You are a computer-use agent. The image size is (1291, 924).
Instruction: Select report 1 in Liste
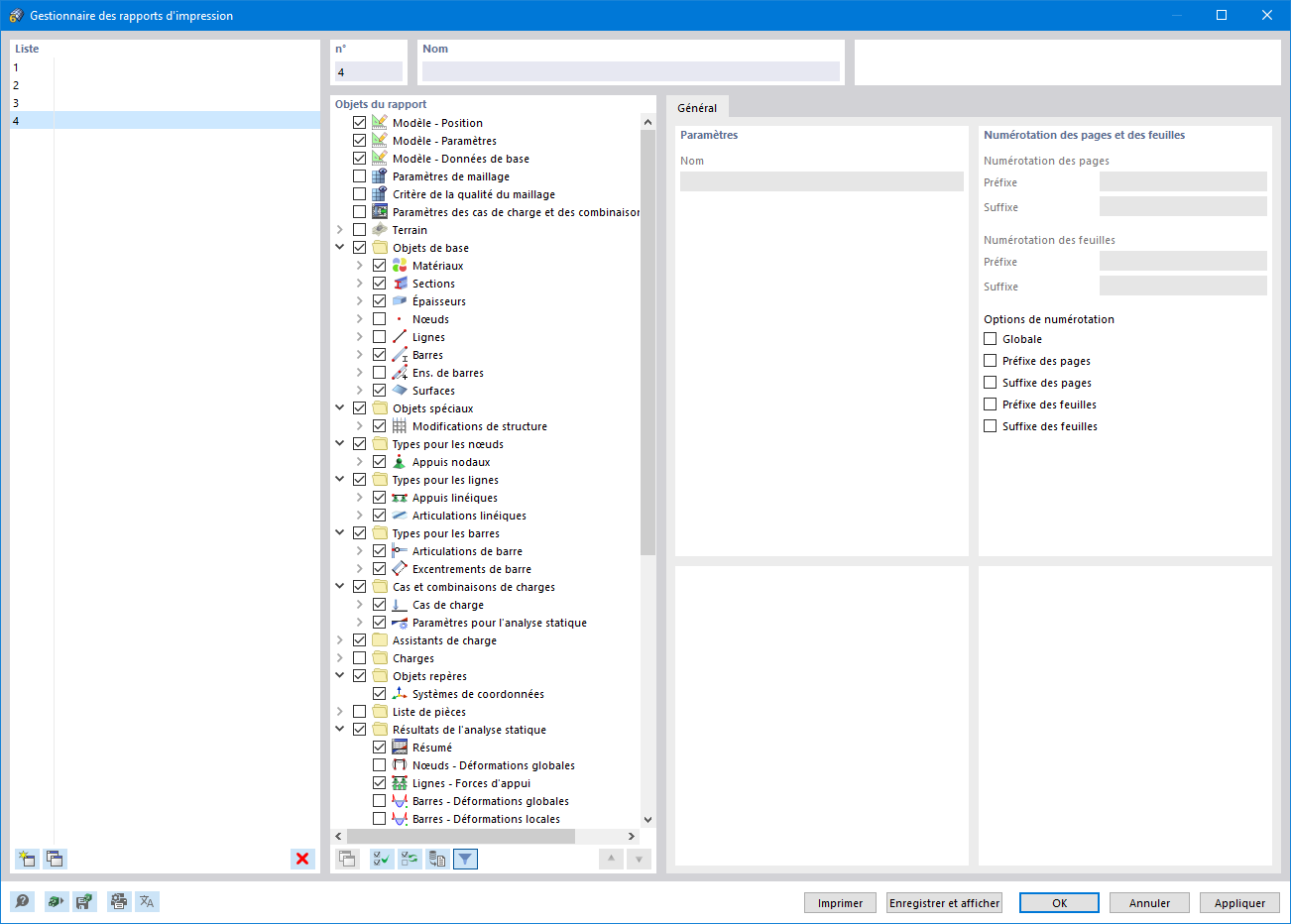[165, 67]
